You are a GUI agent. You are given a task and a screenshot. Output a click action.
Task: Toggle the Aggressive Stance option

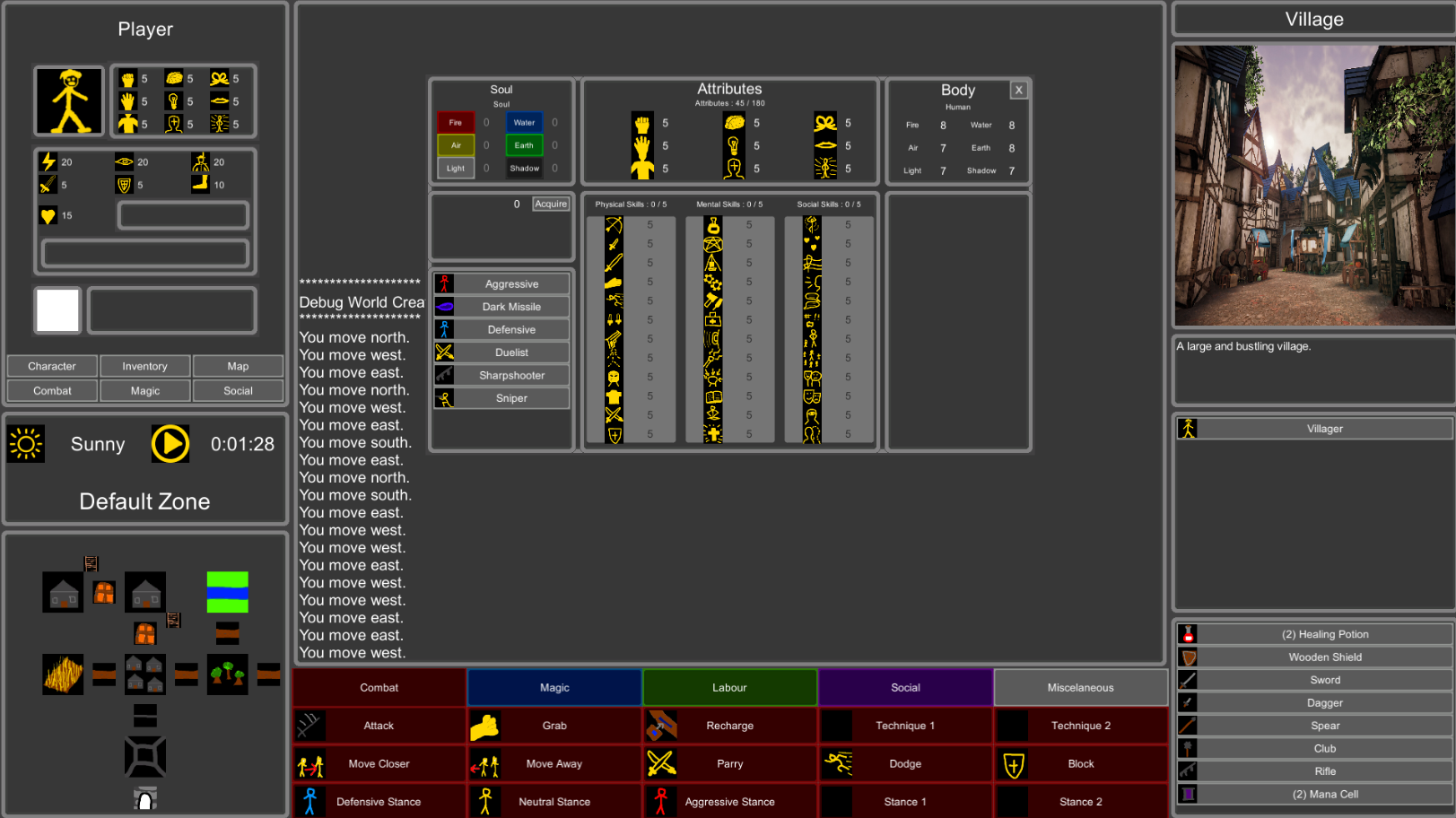tap(728, 802)
